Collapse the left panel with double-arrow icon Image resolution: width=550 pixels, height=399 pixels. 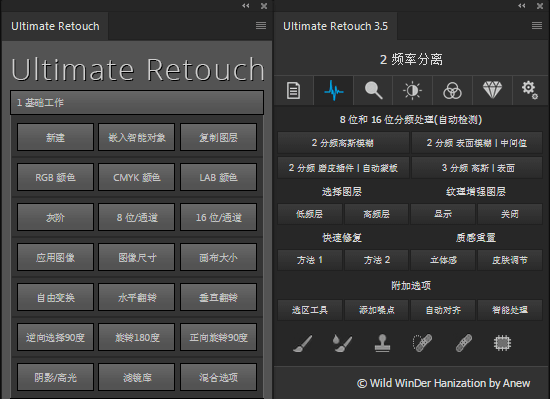(246, 6)
